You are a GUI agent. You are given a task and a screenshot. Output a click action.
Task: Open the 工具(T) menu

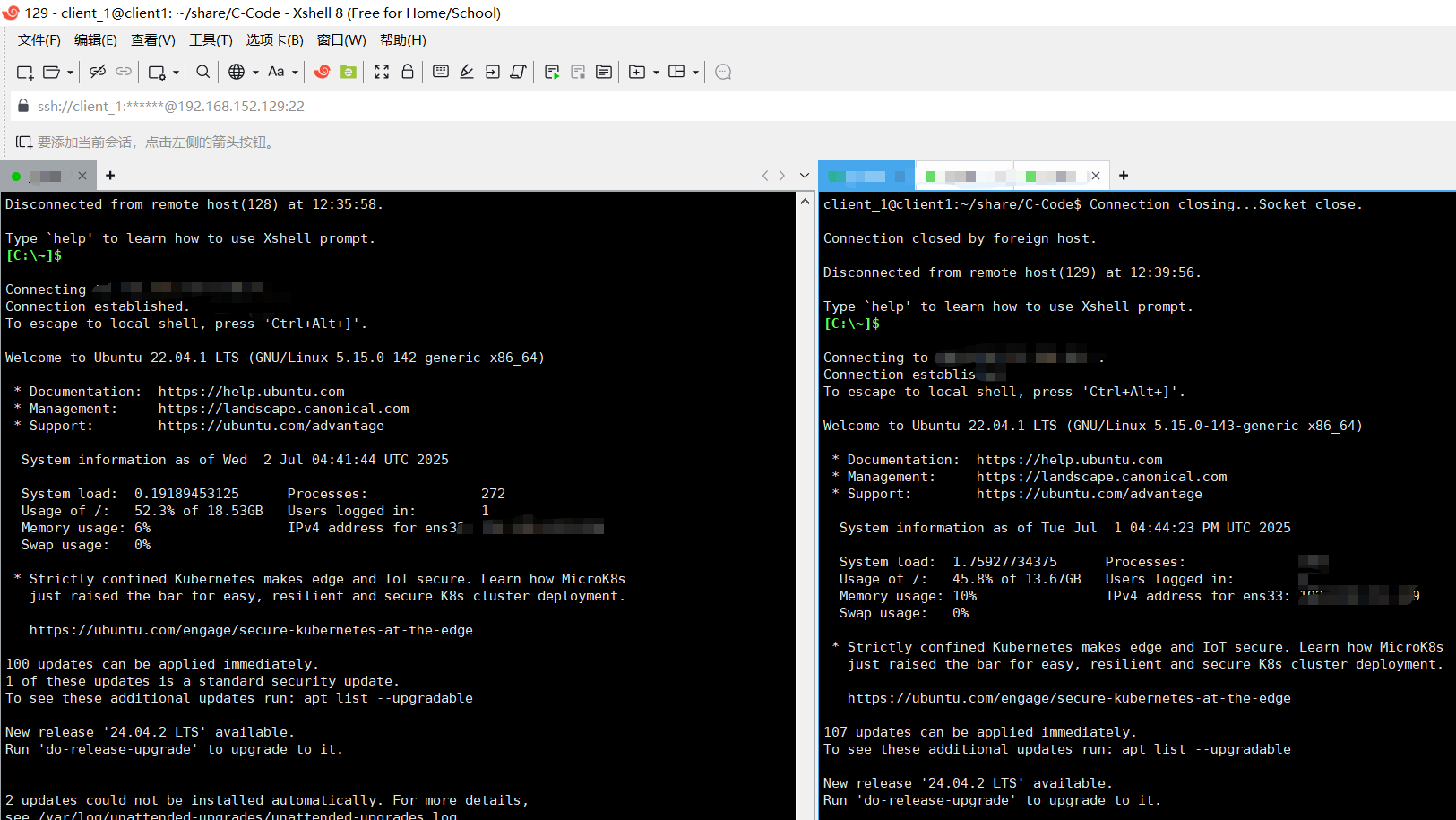(x=211, y=40)
